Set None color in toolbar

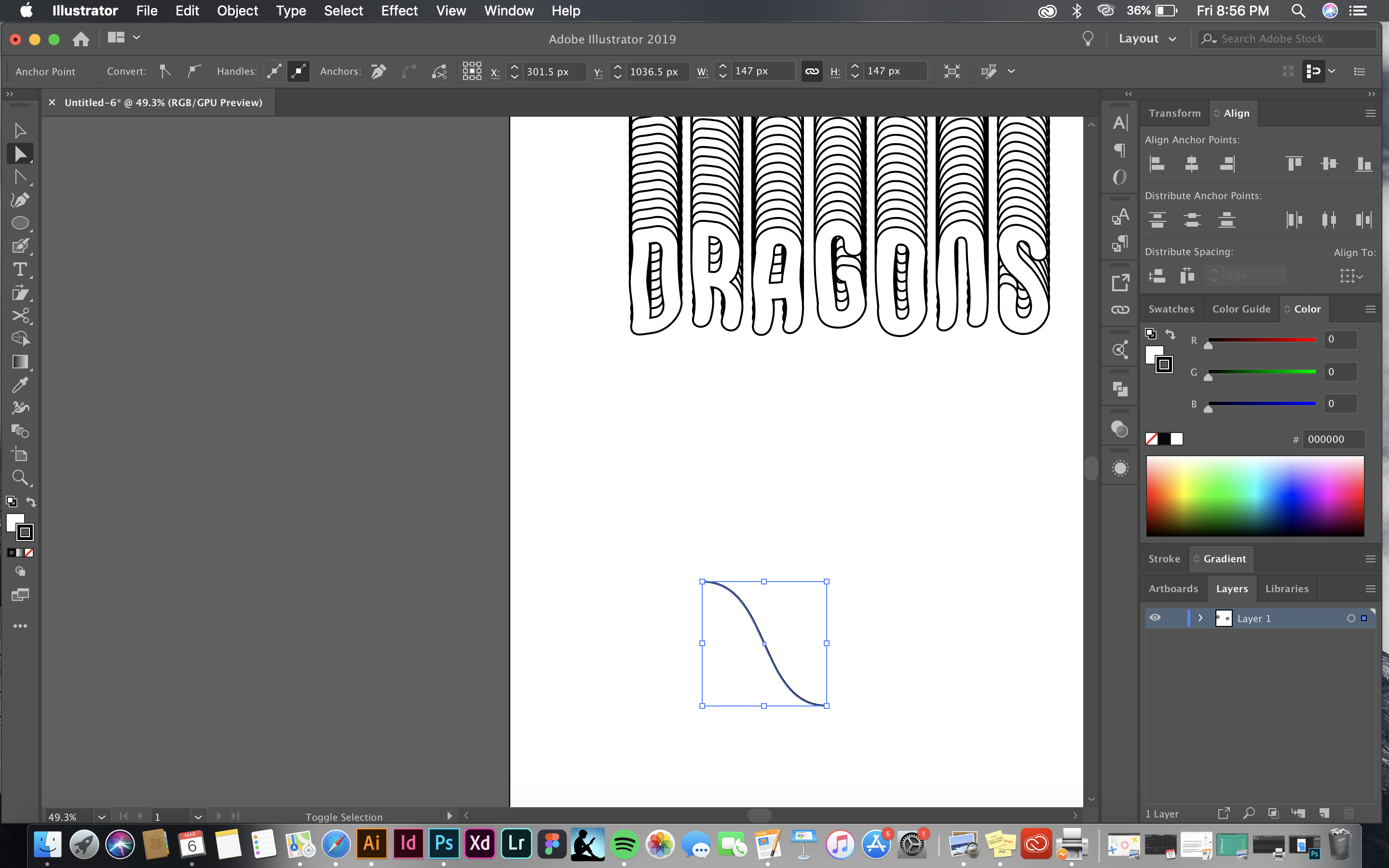click(x=29, y=552)
